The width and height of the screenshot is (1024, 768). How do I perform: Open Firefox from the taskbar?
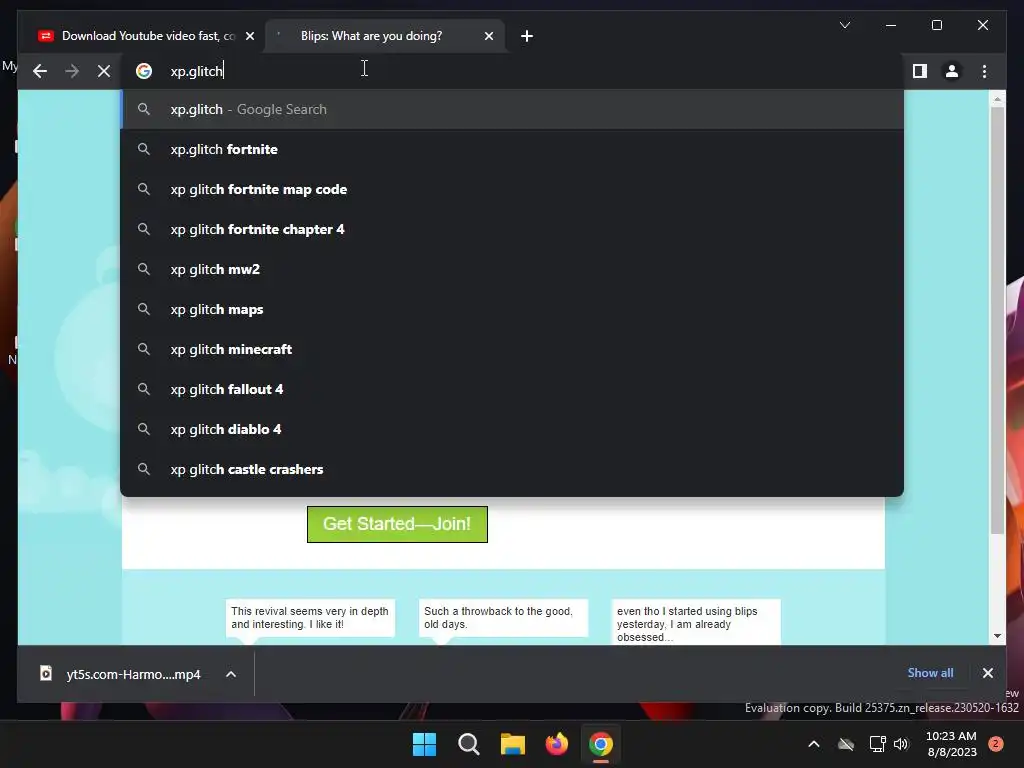point(557,744)
